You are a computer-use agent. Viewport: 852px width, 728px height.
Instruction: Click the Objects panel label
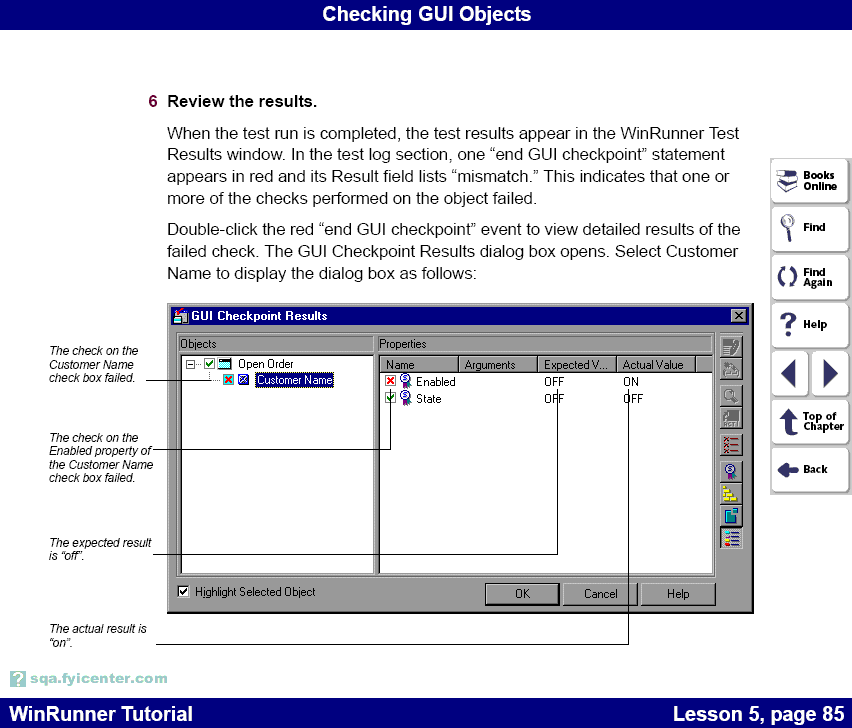point(198,344)
